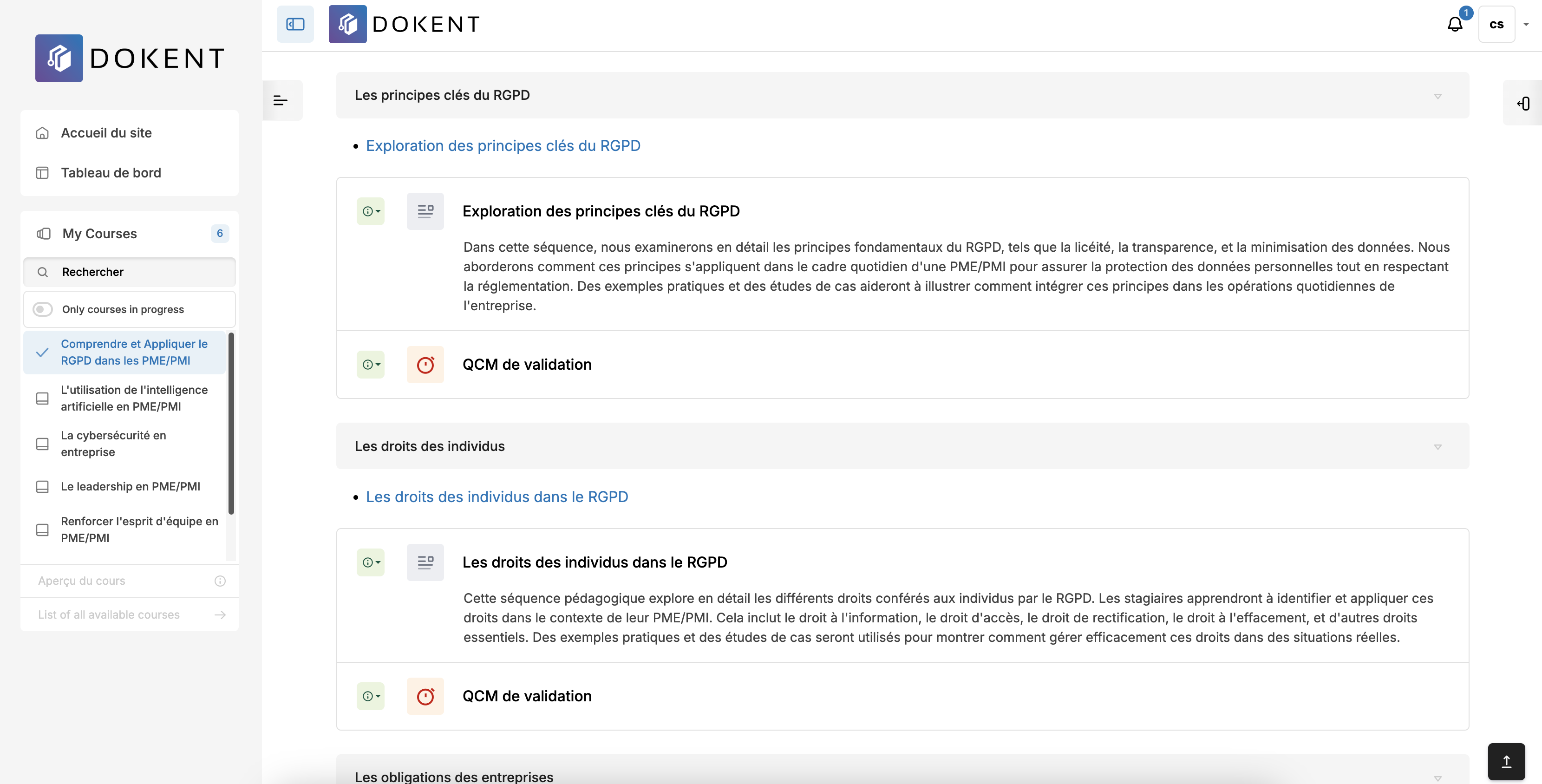Click the My Courses count badge 6
1542x784 pixels.
(220, 234)
